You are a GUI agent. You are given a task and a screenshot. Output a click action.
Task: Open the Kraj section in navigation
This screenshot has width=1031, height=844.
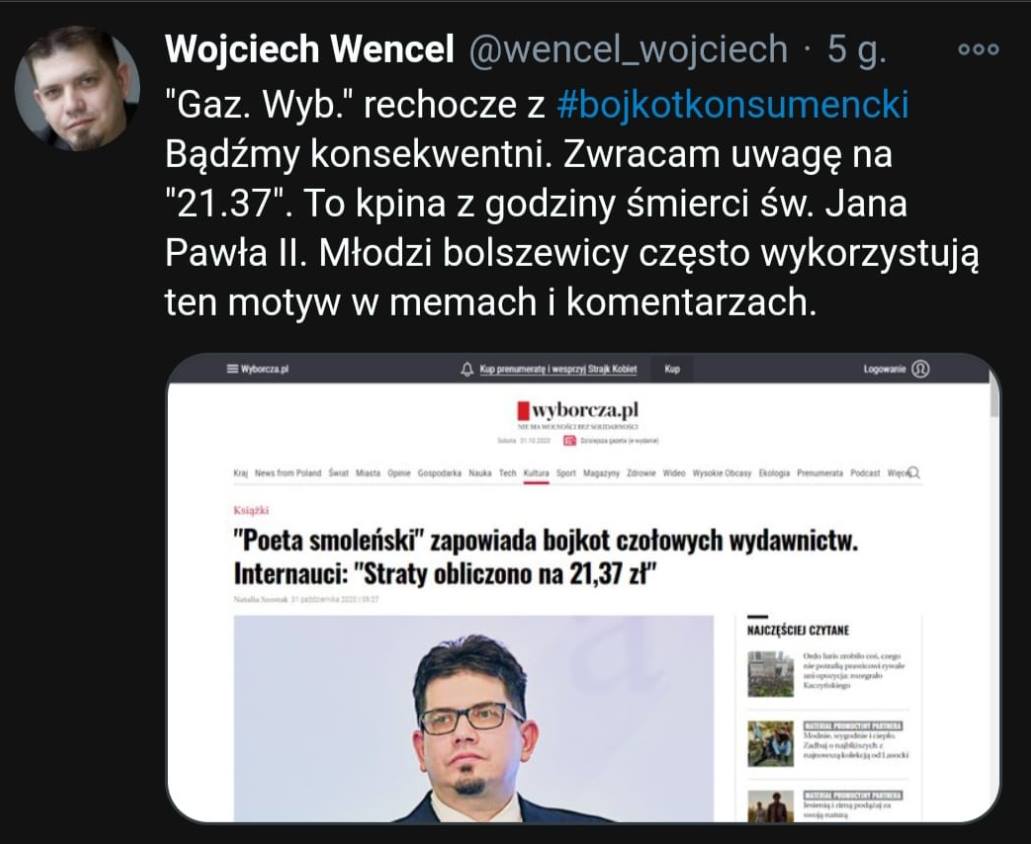coord(241,473)
